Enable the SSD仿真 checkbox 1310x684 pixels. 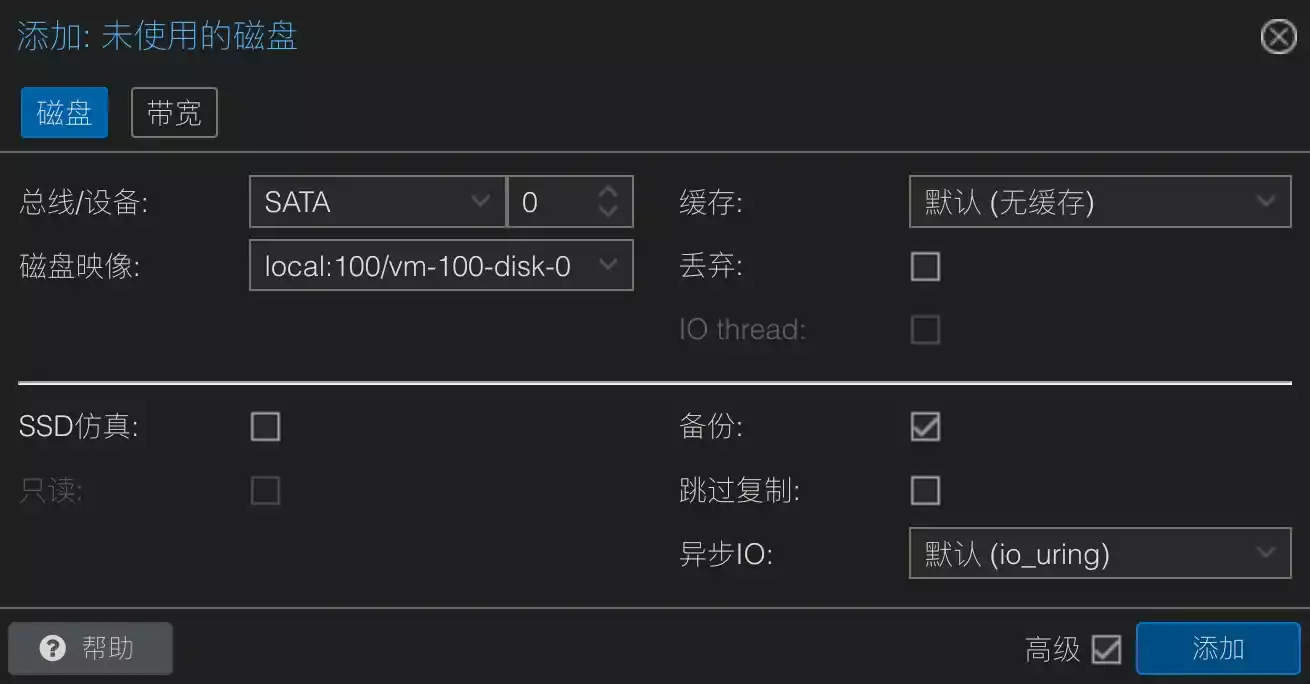(x=265, y=427)
